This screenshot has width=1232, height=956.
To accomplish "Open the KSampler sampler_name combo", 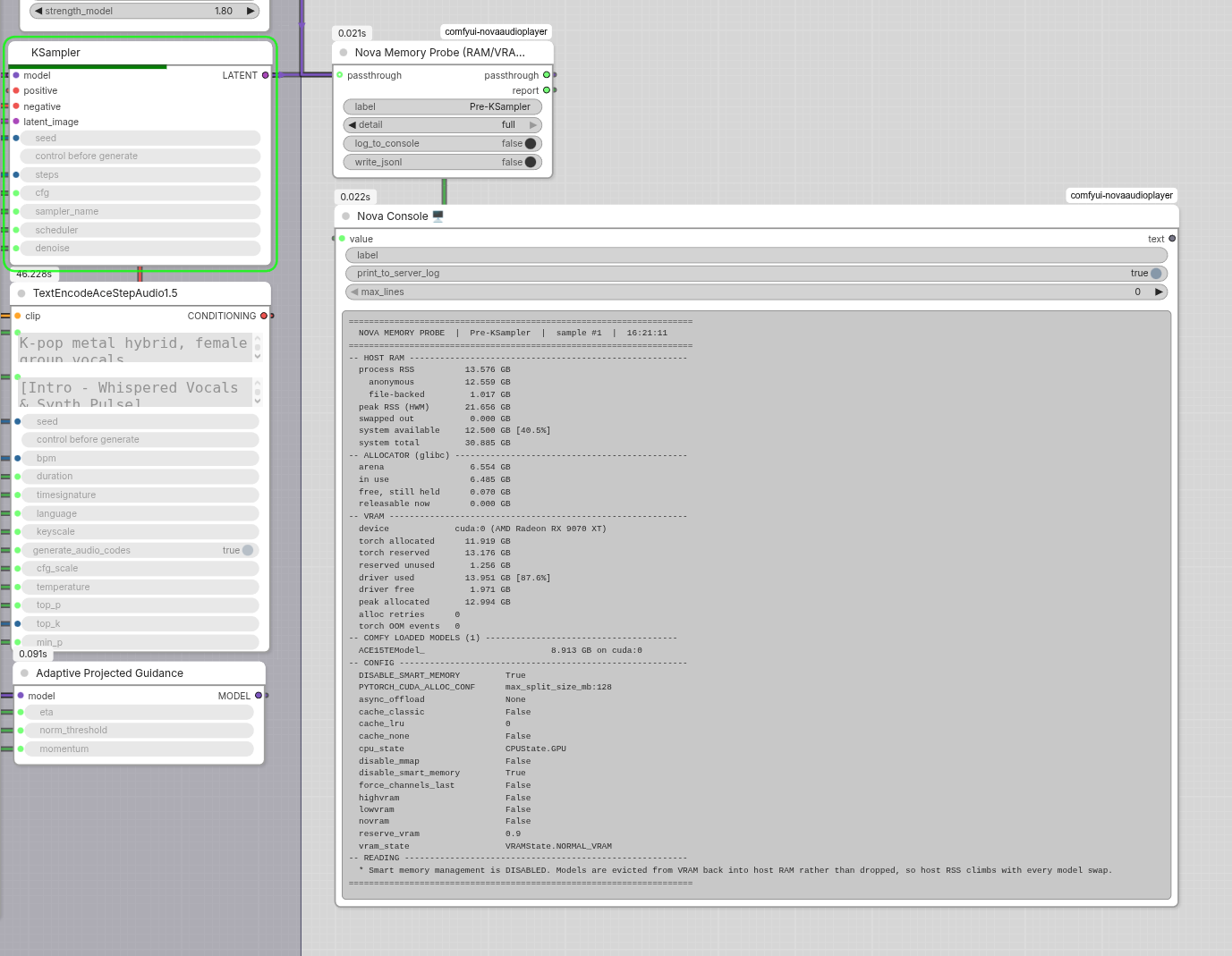I will (140, 211).
